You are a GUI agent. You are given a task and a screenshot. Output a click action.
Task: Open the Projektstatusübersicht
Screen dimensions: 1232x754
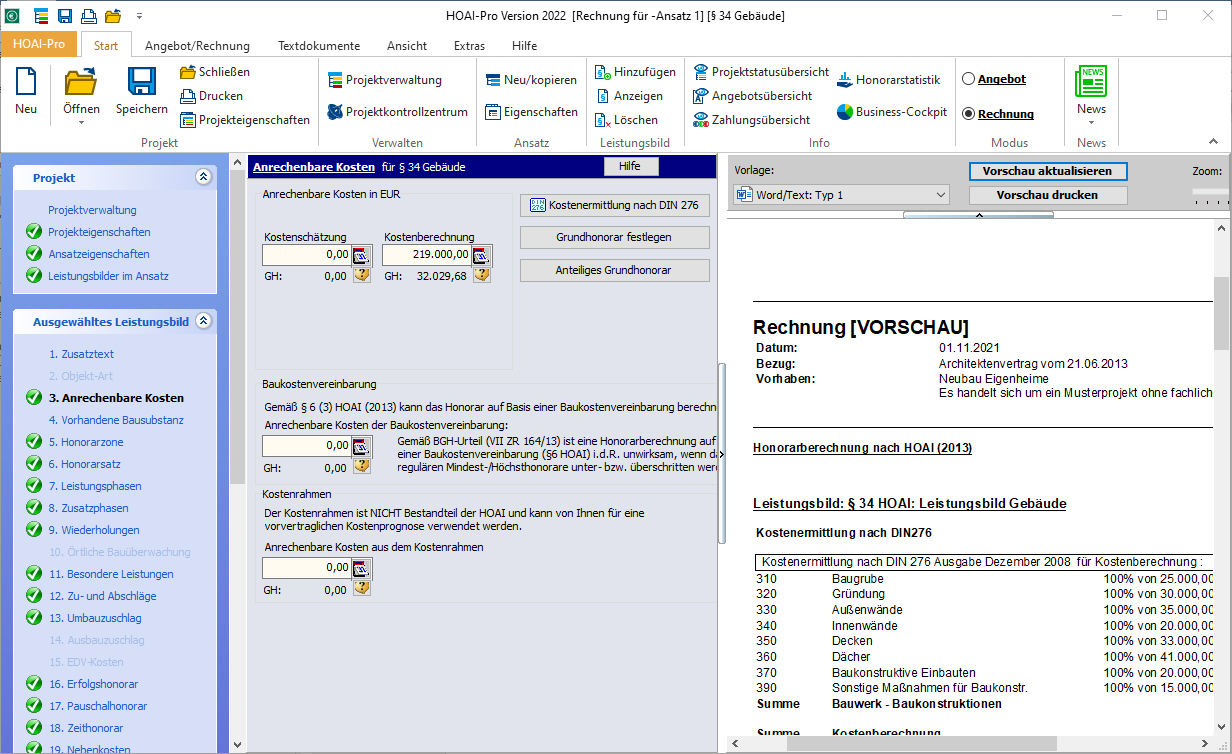click(x=761, y=72)
